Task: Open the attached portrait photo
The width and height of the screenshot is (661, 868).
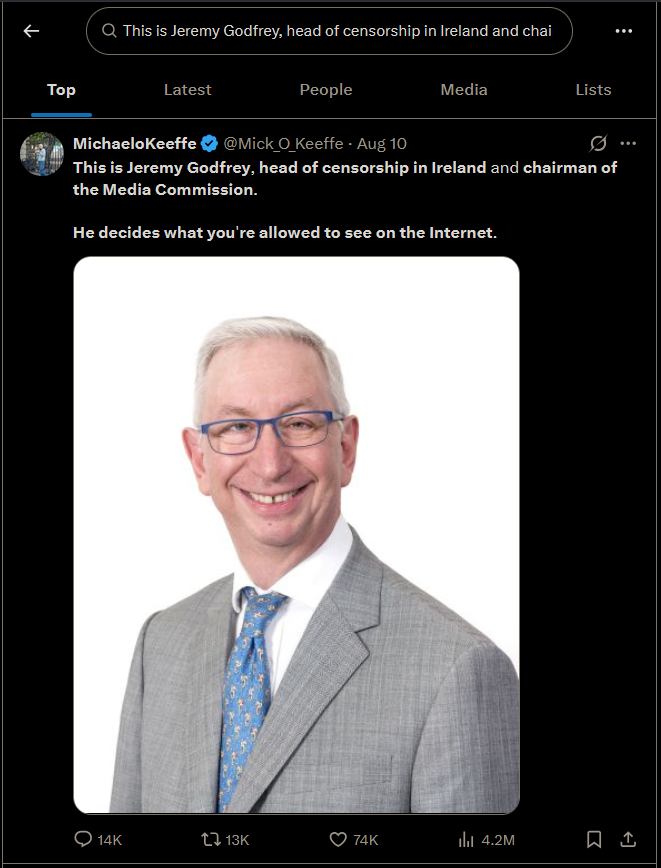Action: coord(296,535)
